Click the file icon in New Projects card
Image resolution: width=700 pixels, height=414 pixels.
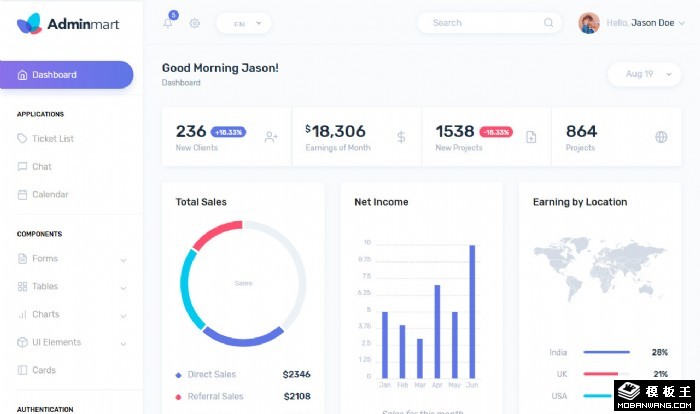(531, 137)
